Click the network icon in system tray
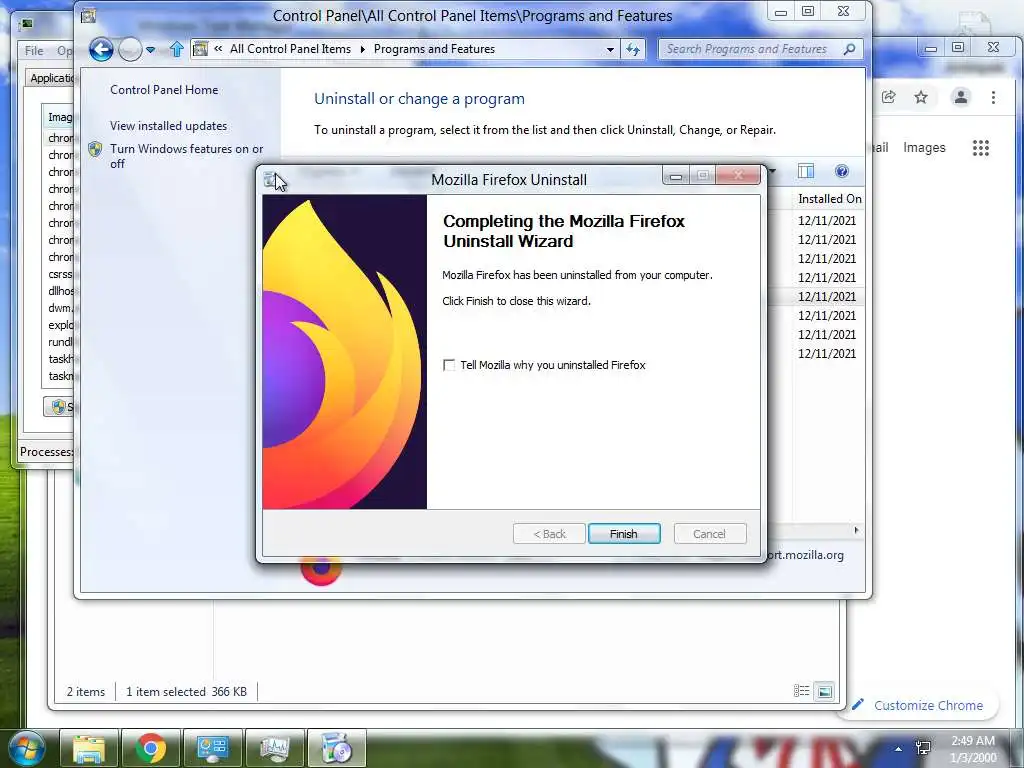 pyautogui.click(x=923, y=748)
